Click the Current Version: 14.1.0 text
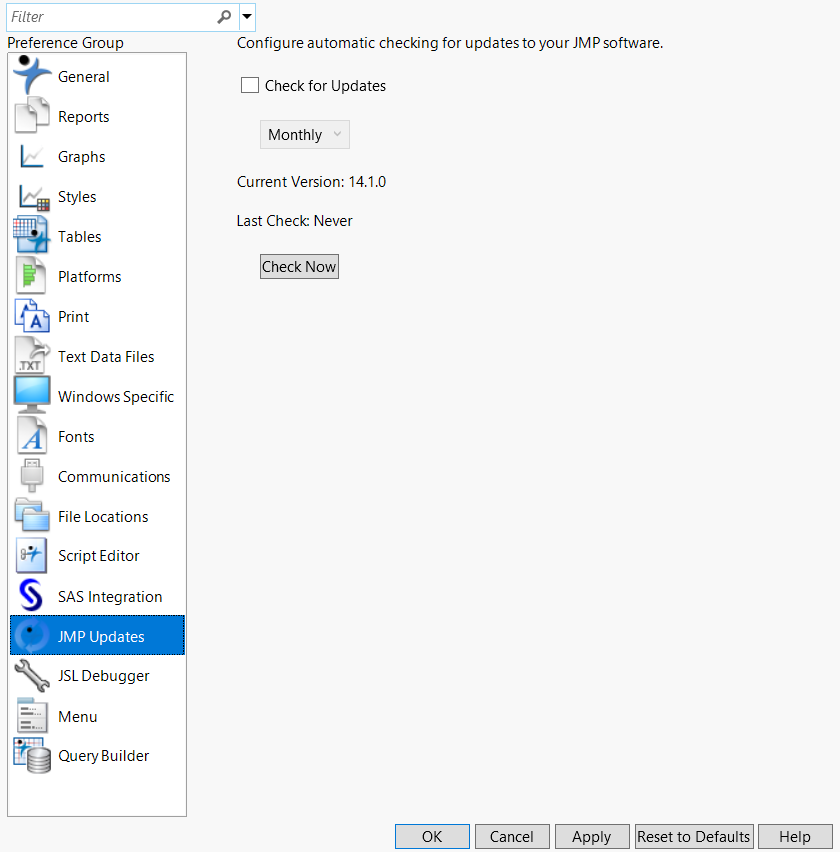This screenshot has width=840, height=852. (x=311, y=182)
